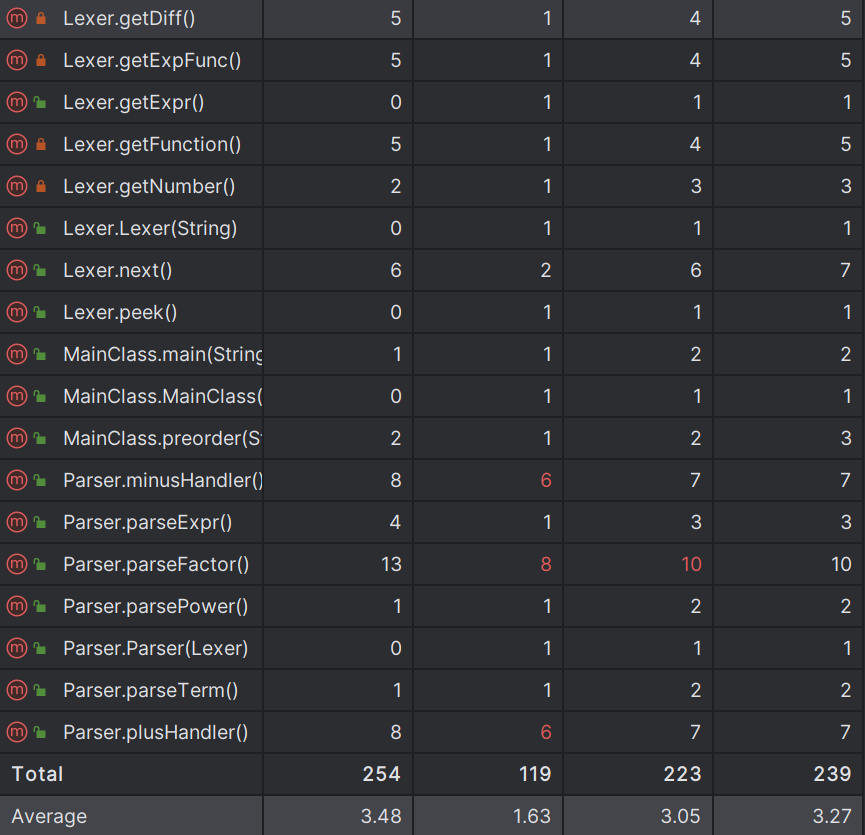Select the MainClass.MainClass( constructor name

tap(163, 396)
